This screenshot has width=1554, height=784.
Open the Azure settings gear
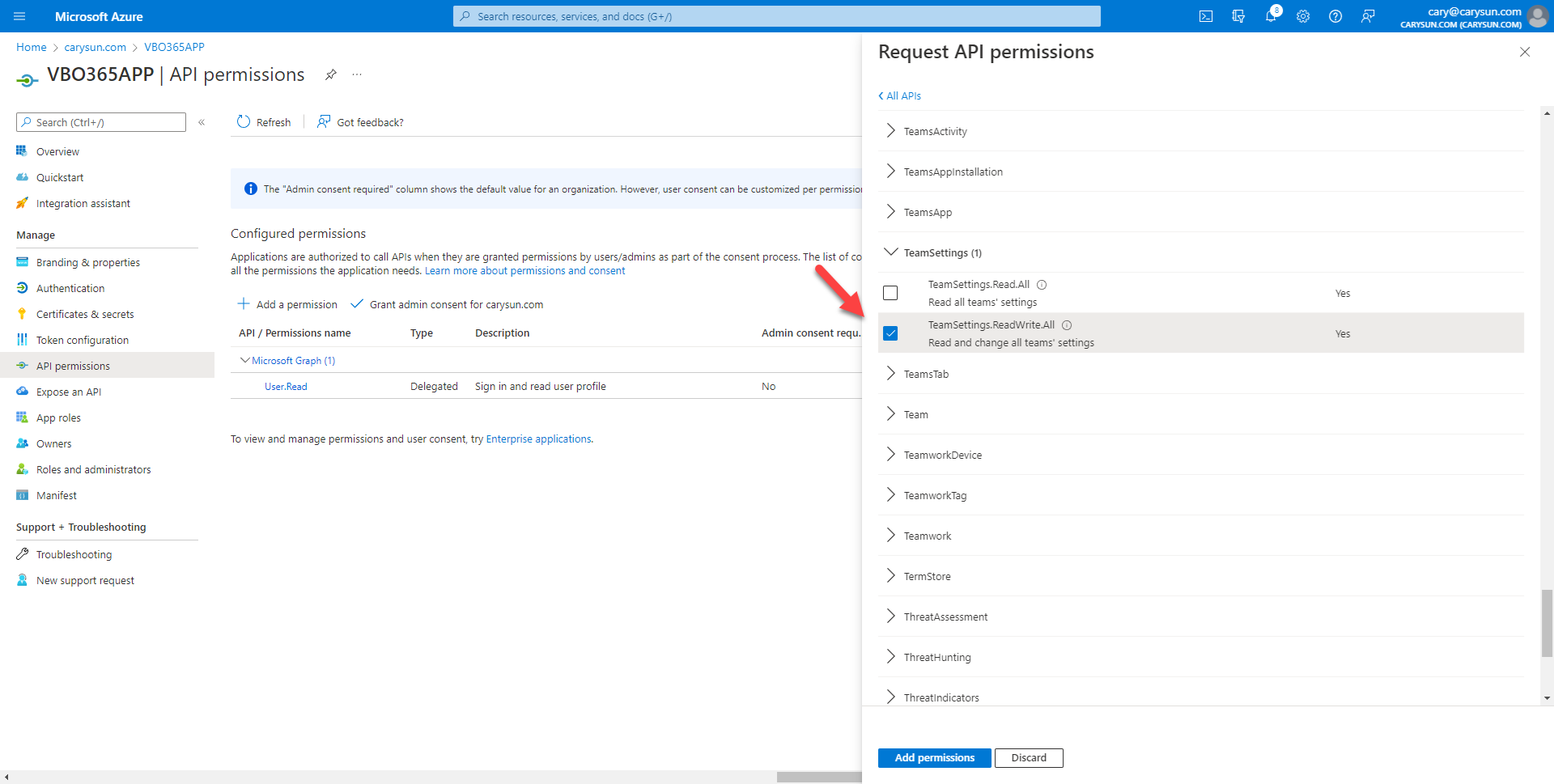coord(1303,16)
